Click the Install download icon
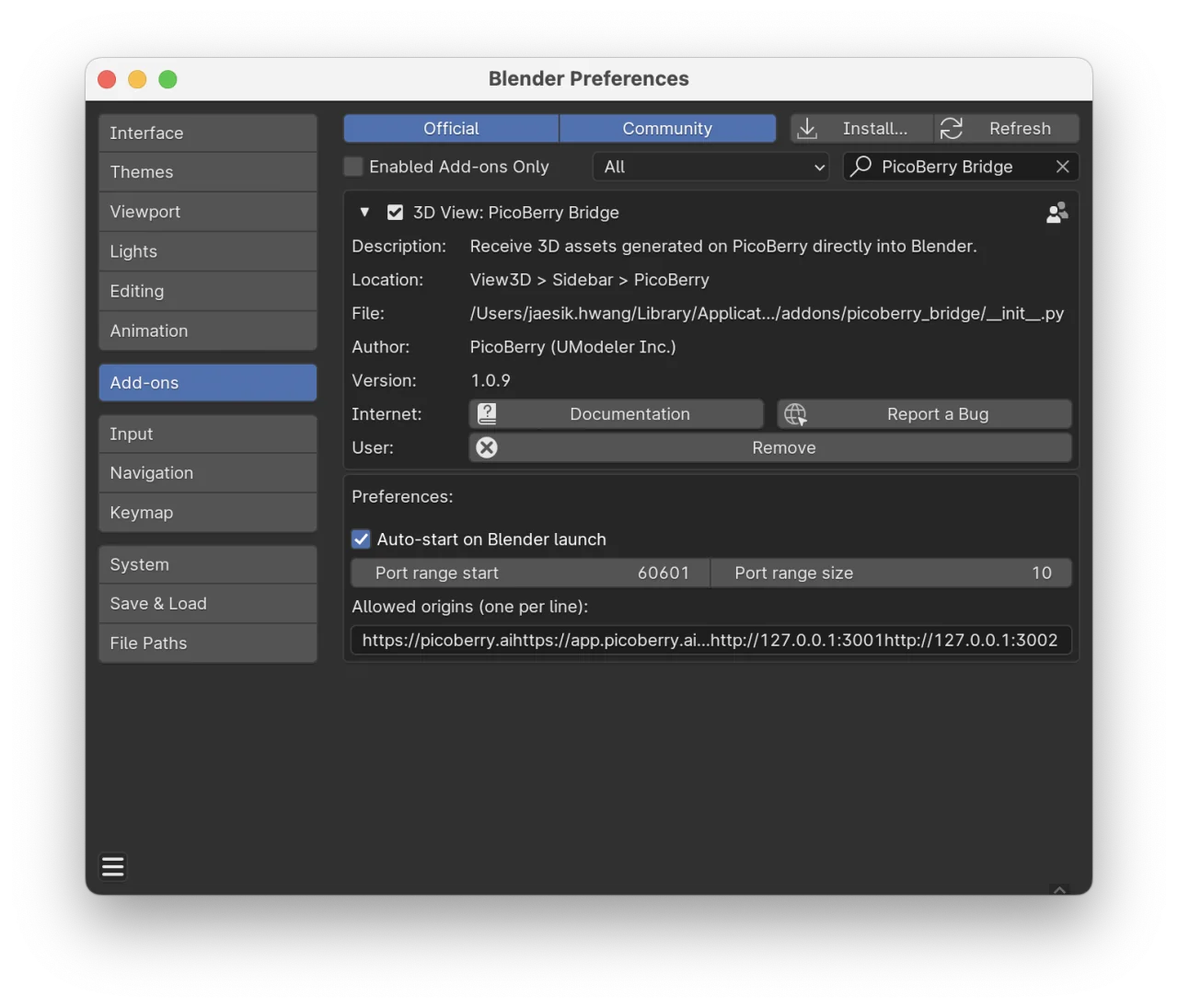Screen dimensions: 1178x1008 [807, 128]
